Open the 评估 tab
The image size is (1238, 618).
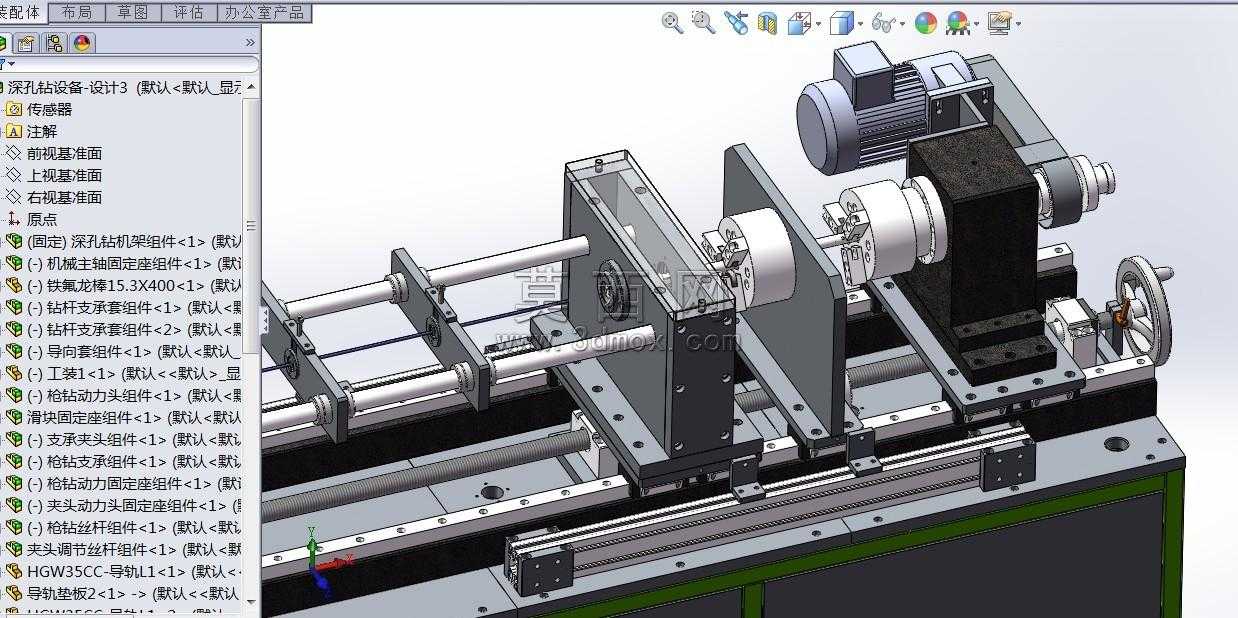tap(188, 12)
